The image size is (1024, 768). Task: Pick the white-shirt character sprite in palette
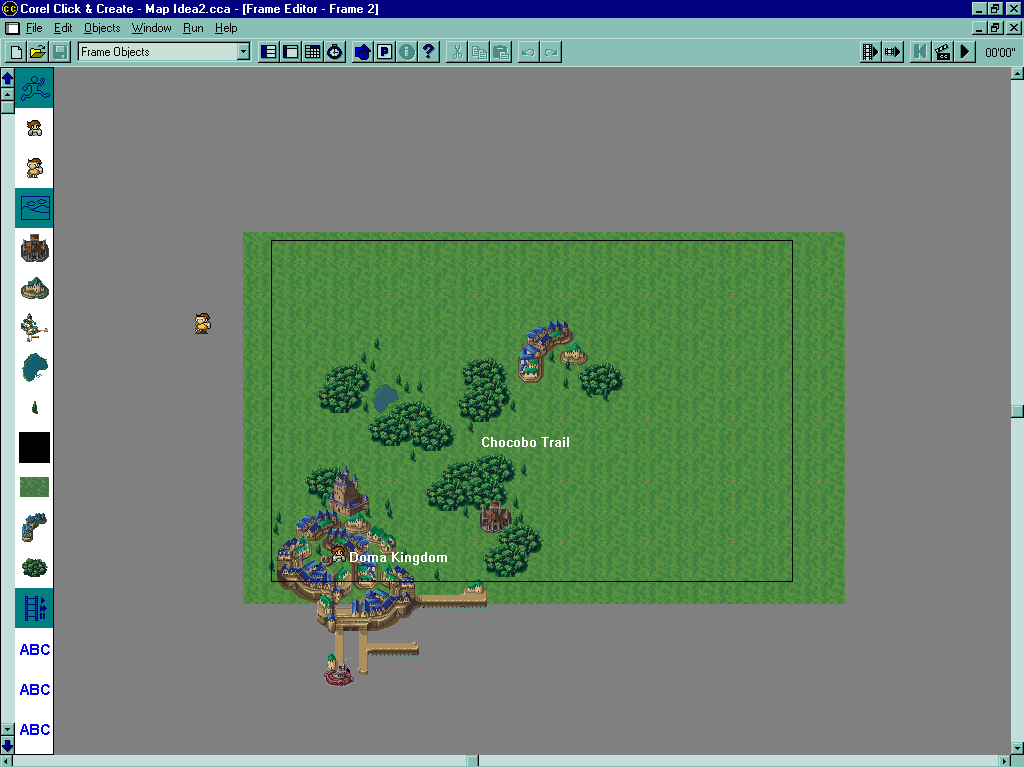[35, 128]
